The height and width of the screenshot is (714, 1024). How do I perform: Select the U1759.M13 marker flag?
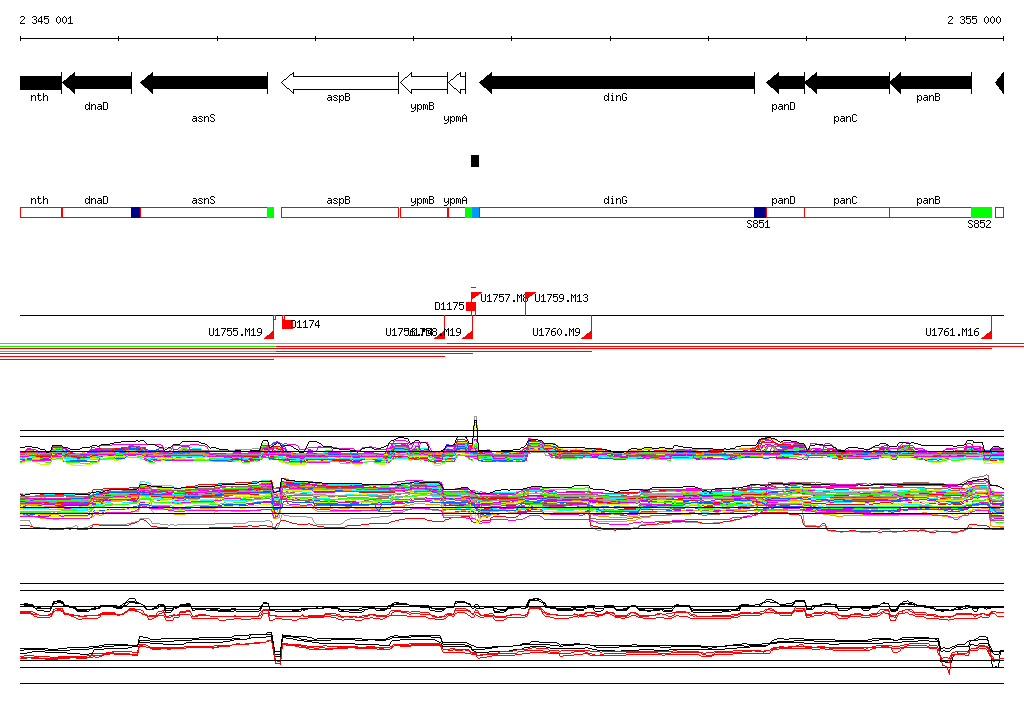coord(530,297)
